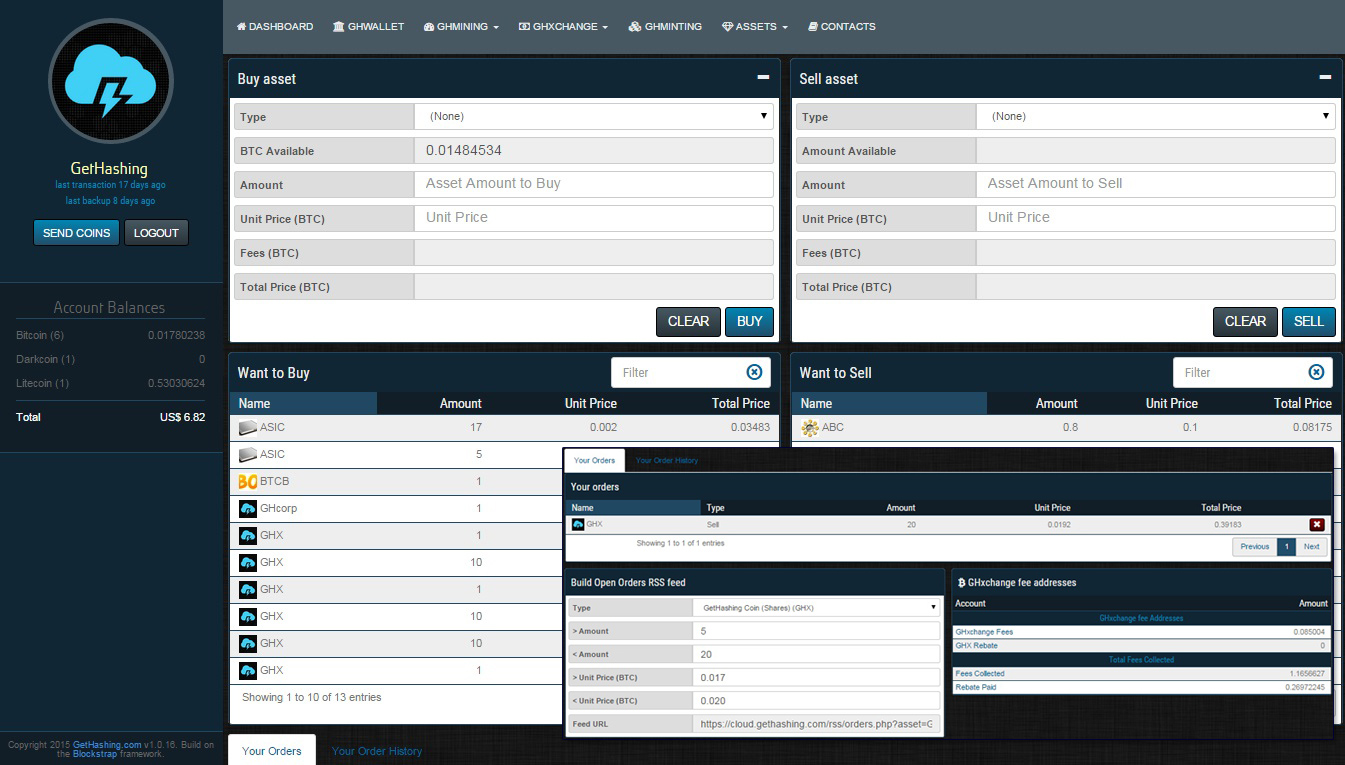The width and height of the screenshot is (1345, 765).
Task: Focus the Unit Price field in Sell asset
Action: point(1156,218)
